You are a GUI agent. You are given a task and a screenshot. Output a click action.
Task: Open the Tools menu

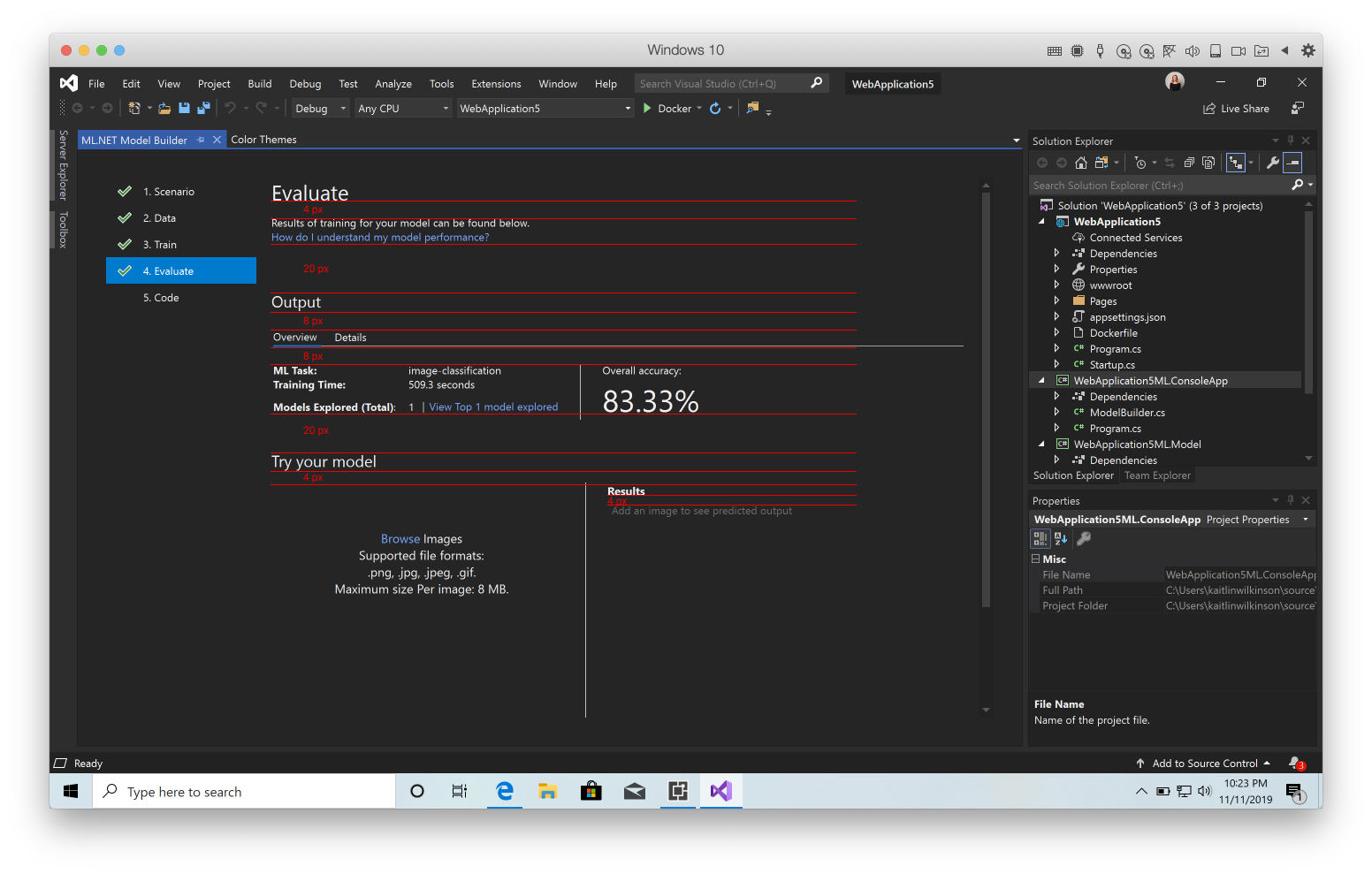click(442, 84)
